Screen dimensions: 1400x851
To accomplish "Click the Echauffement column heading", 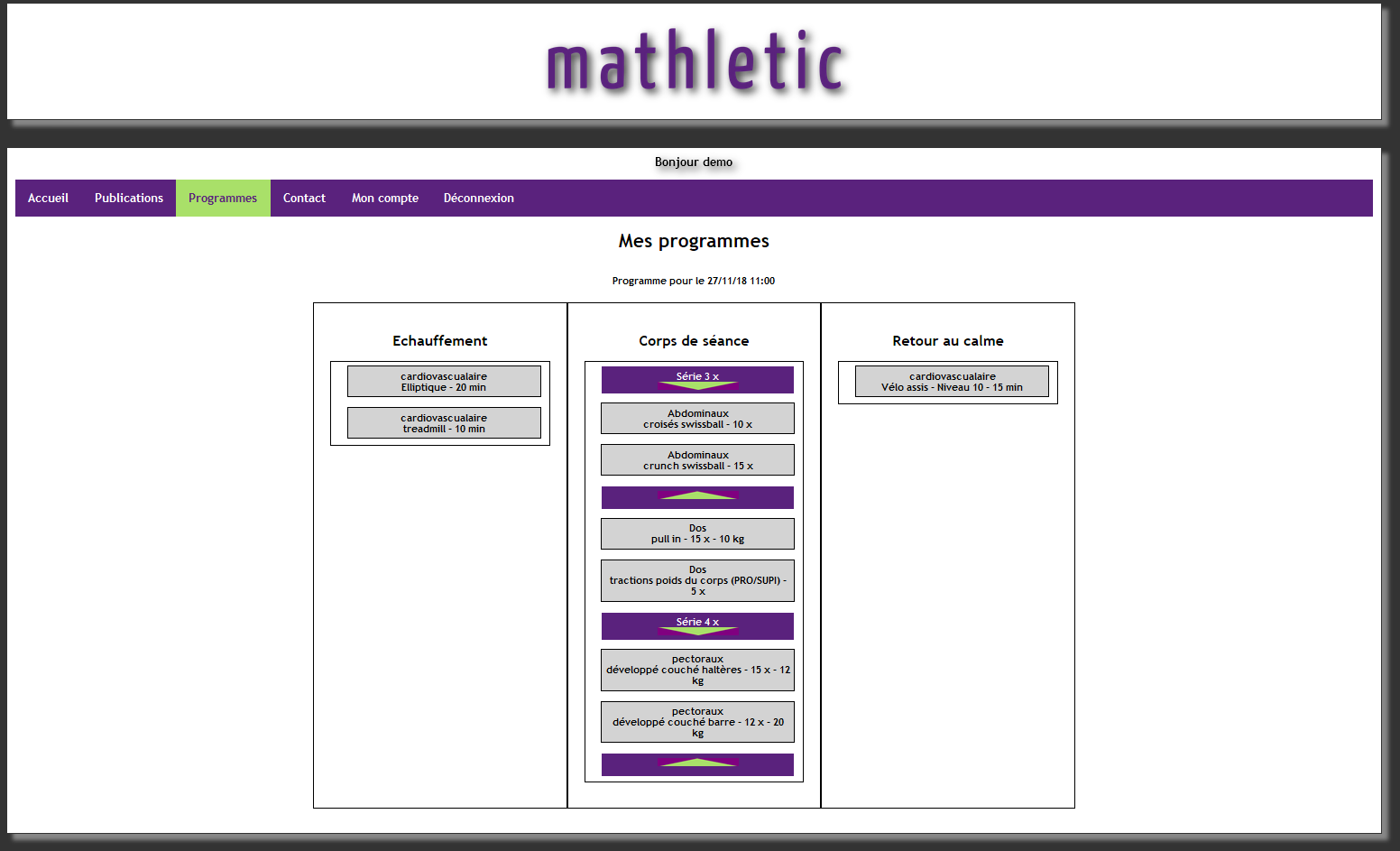I will click(439, 341).
